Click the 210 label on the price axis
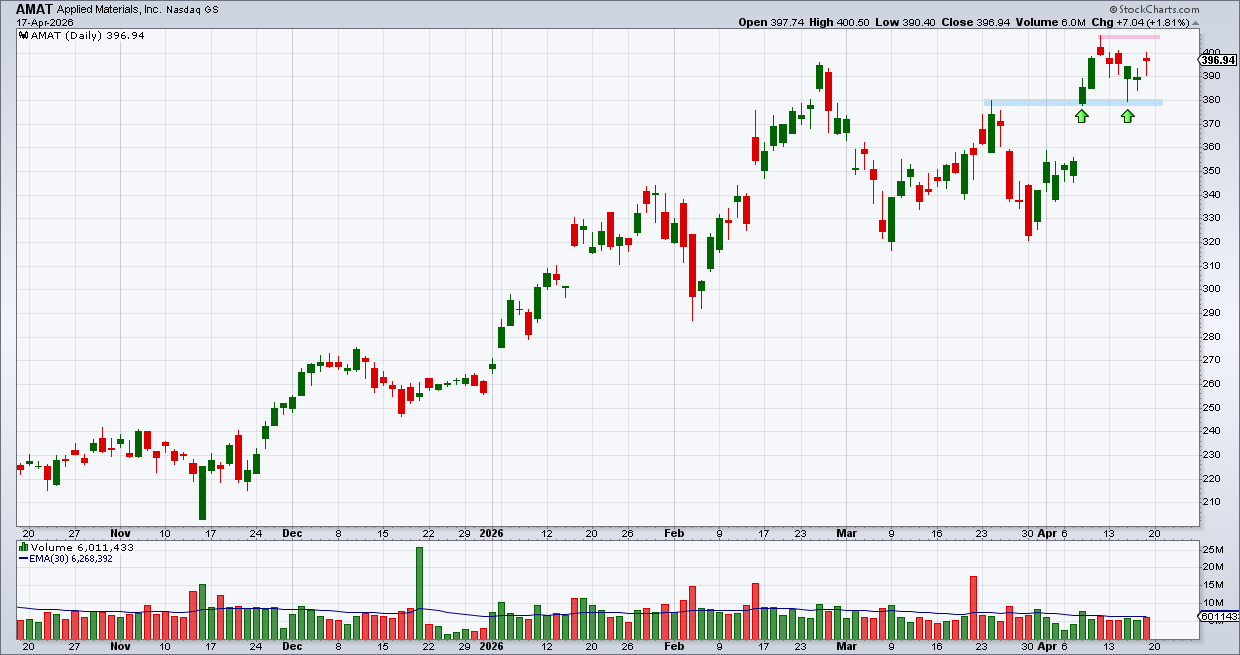This screenshot has height=655, width=1240. (1210, 502)
